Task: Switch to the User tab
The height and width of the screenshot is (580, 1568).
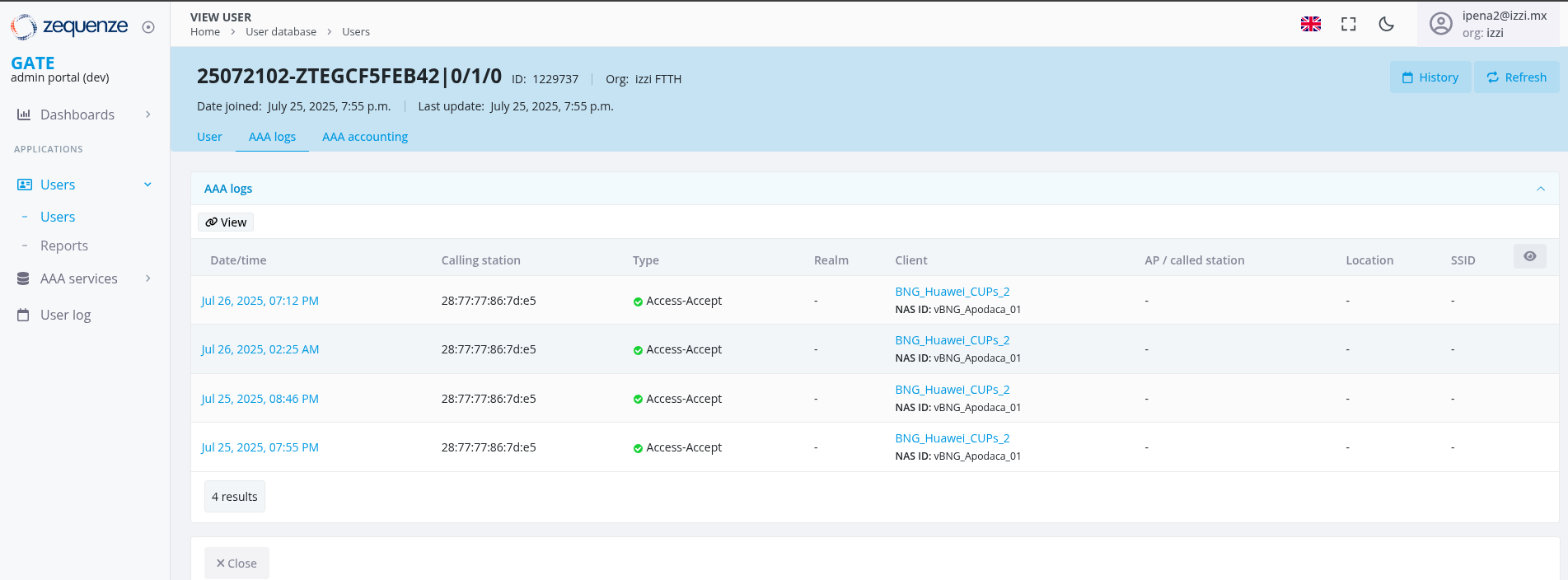Action: pos(209,137)
